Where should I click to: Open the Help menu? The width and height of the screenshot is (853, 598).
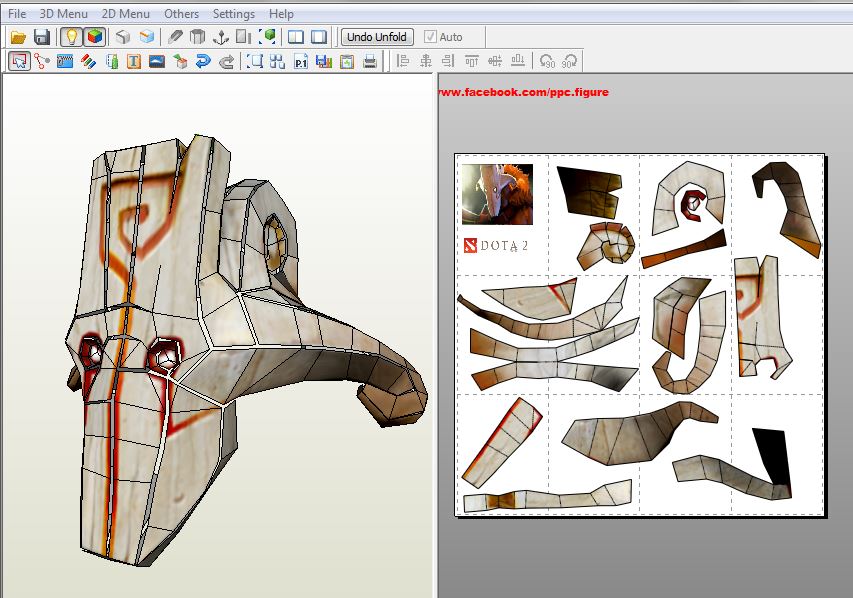pyautogui.click(x=281, y=14)
